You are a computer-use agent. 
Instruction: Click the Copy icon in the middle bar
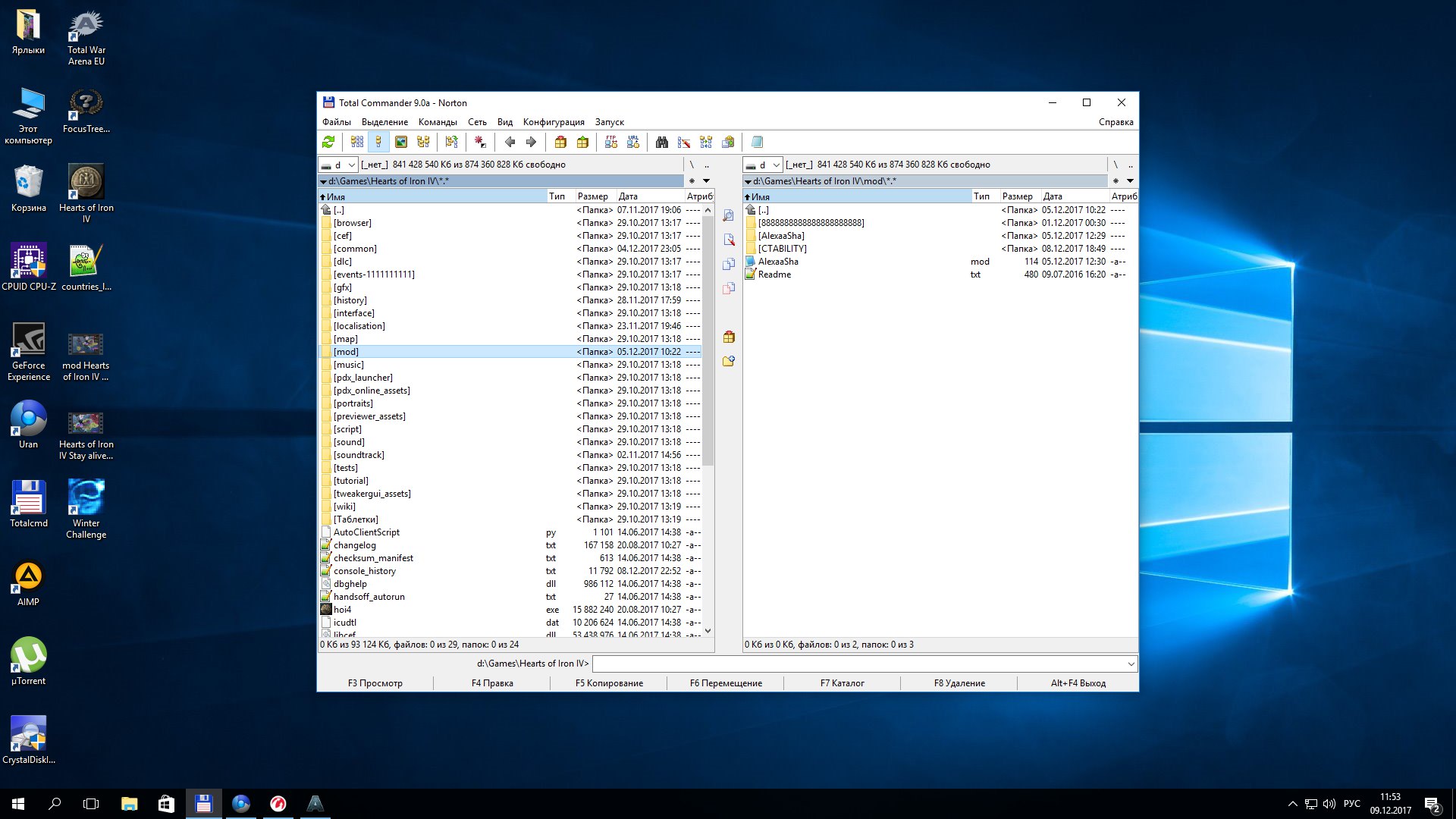(x=729, y=265)
